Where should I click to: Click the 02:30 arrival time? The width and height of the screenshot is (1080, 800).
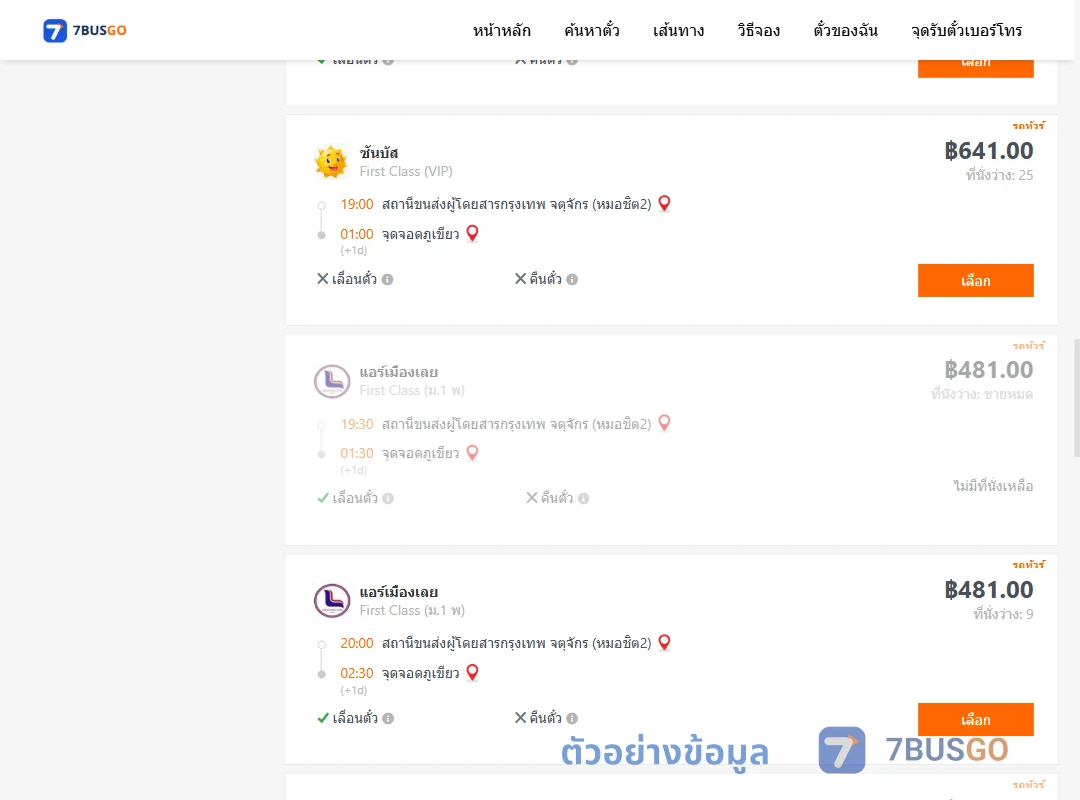pyautogui.click(x=357, y=673)
